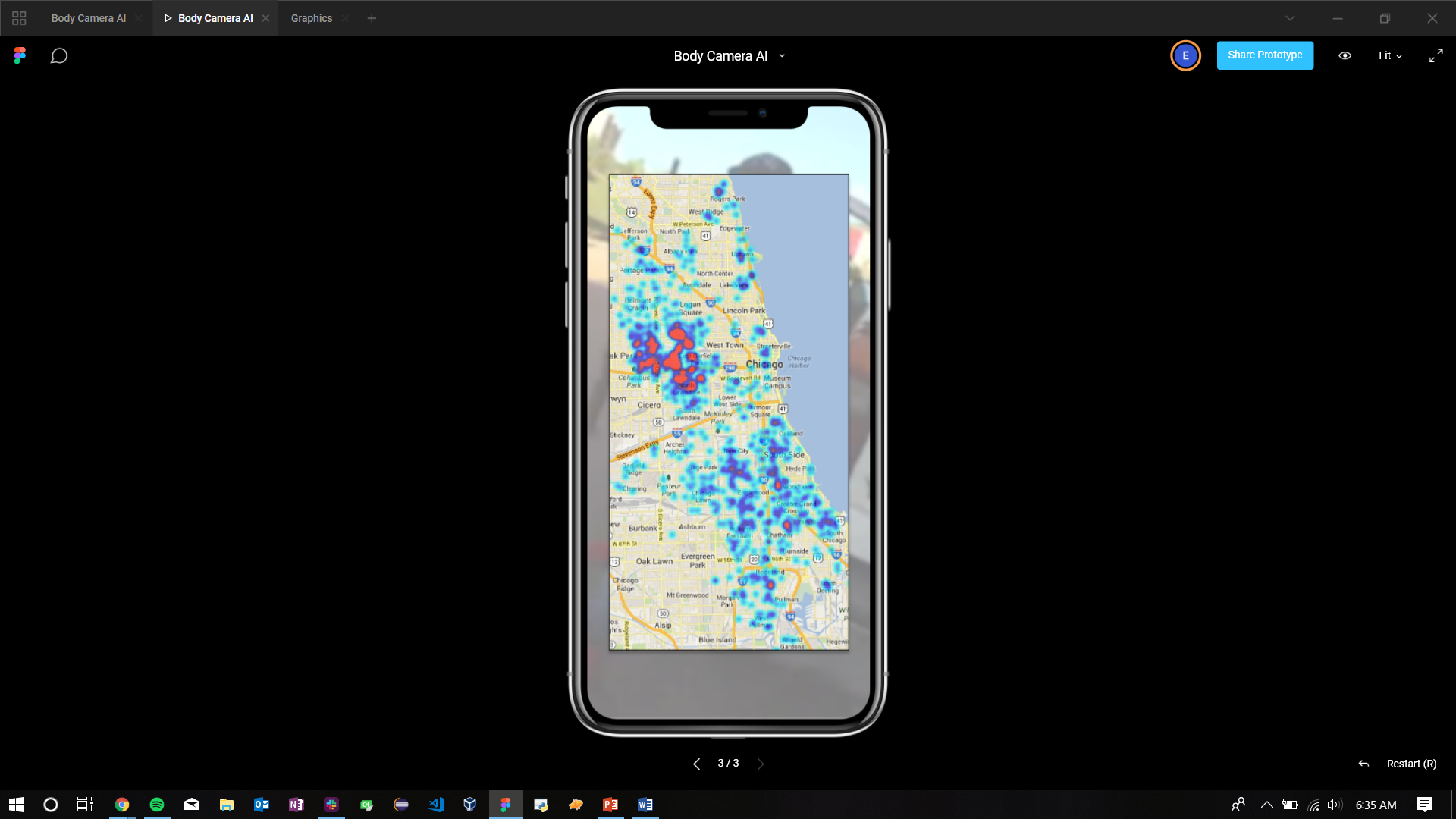Expand the tab list chevron

[1290, 18]
